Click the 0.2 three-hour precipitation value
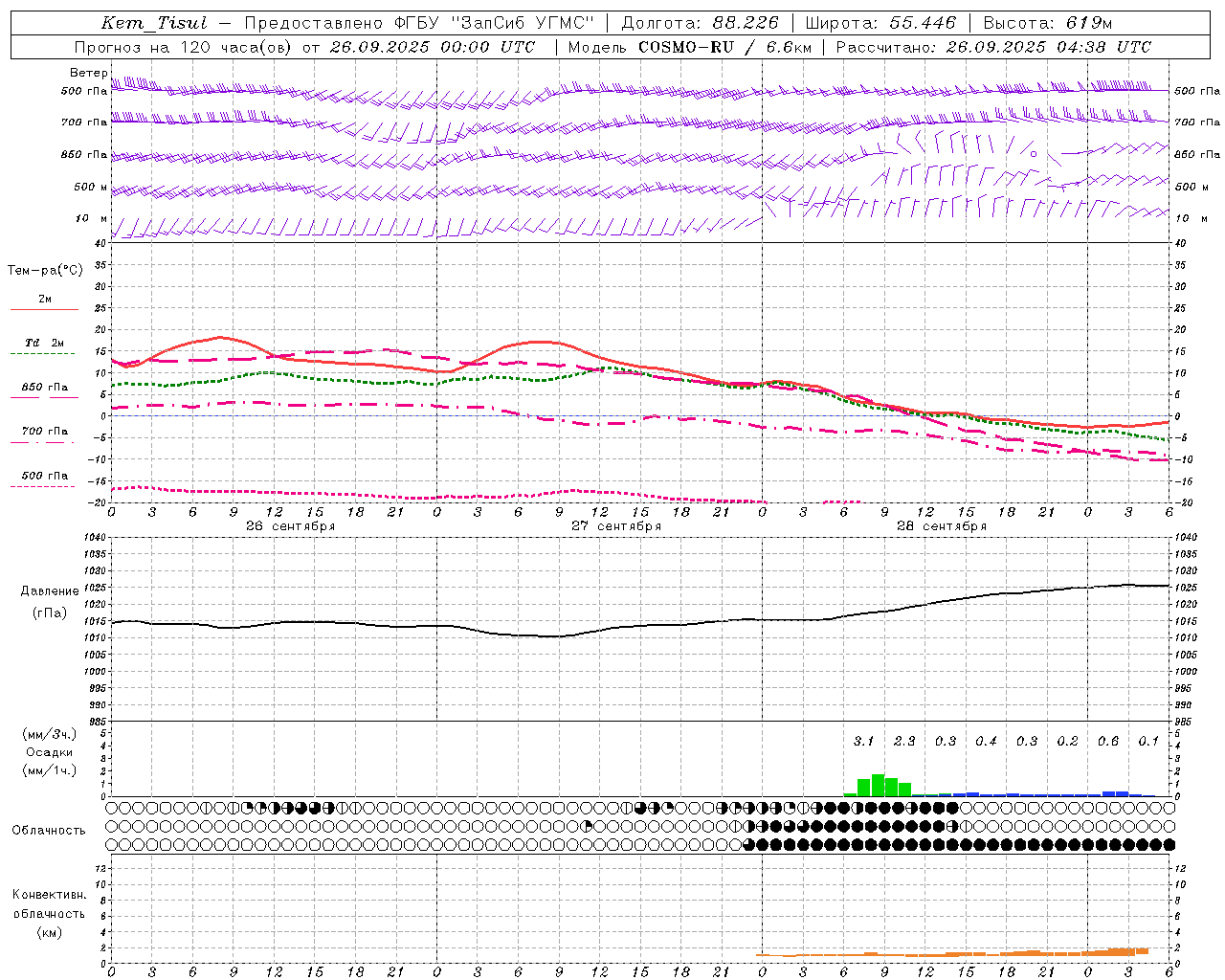The image size is (1225, 980). pyautogui.click(x=1067, y=741)
